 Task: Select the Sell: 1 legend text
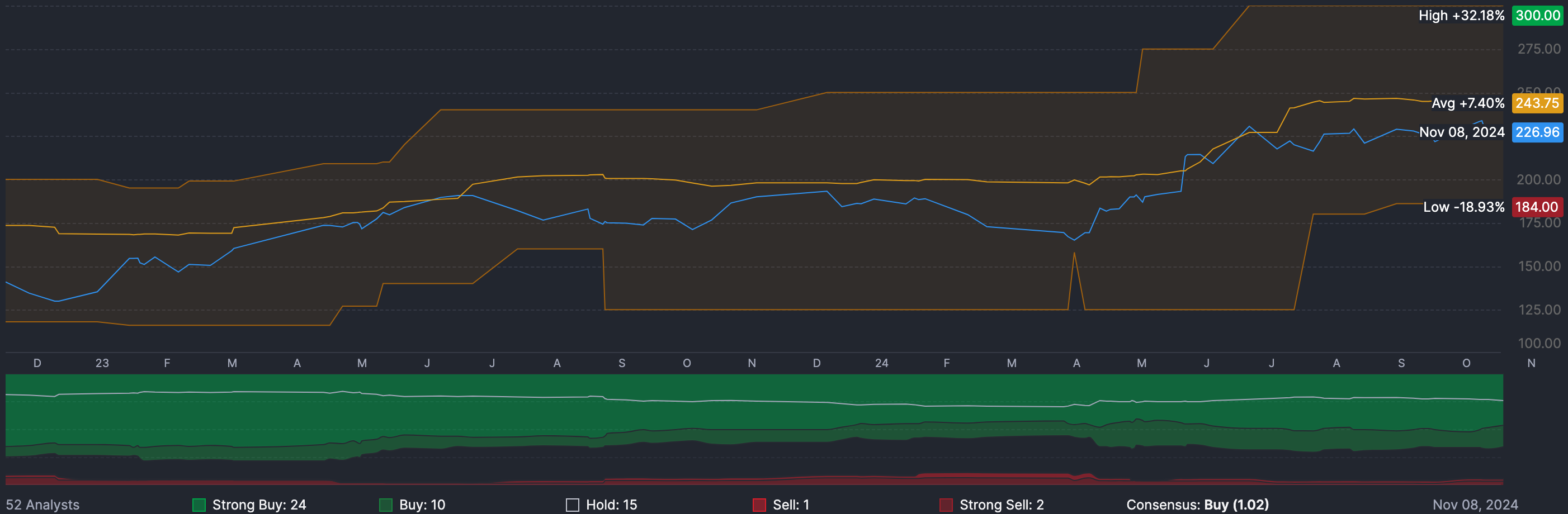click(791, 505)
